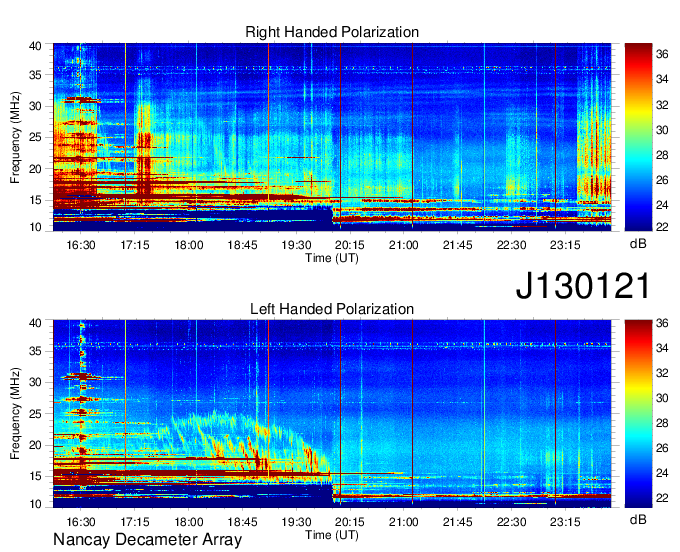Click the 40 MHz frequency tick of the Right Handed plot

pyautogui.click(x=36, y=46)
